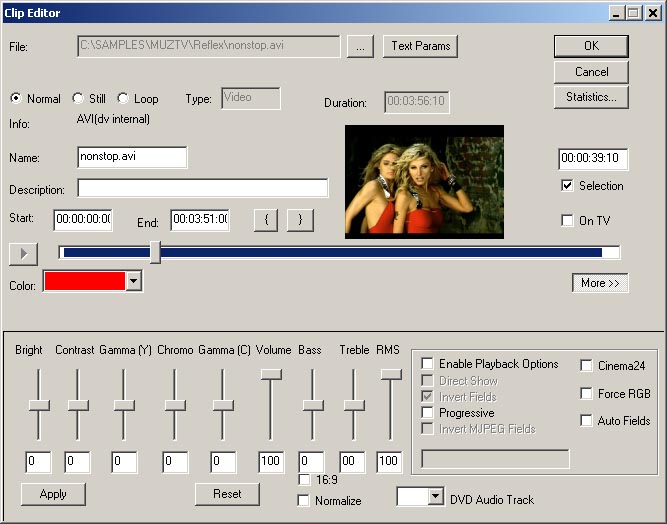Click the Treble slider handle

354,405
